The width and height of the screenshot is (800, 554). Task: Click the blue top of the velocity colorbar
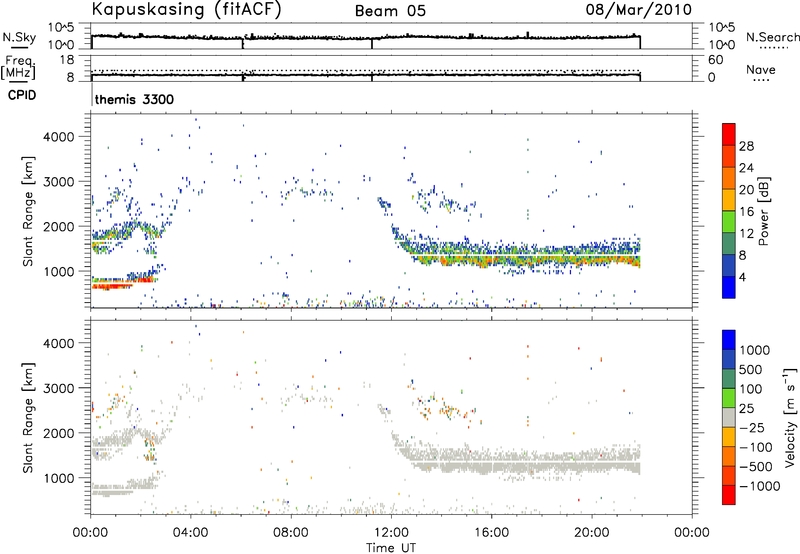729,340
